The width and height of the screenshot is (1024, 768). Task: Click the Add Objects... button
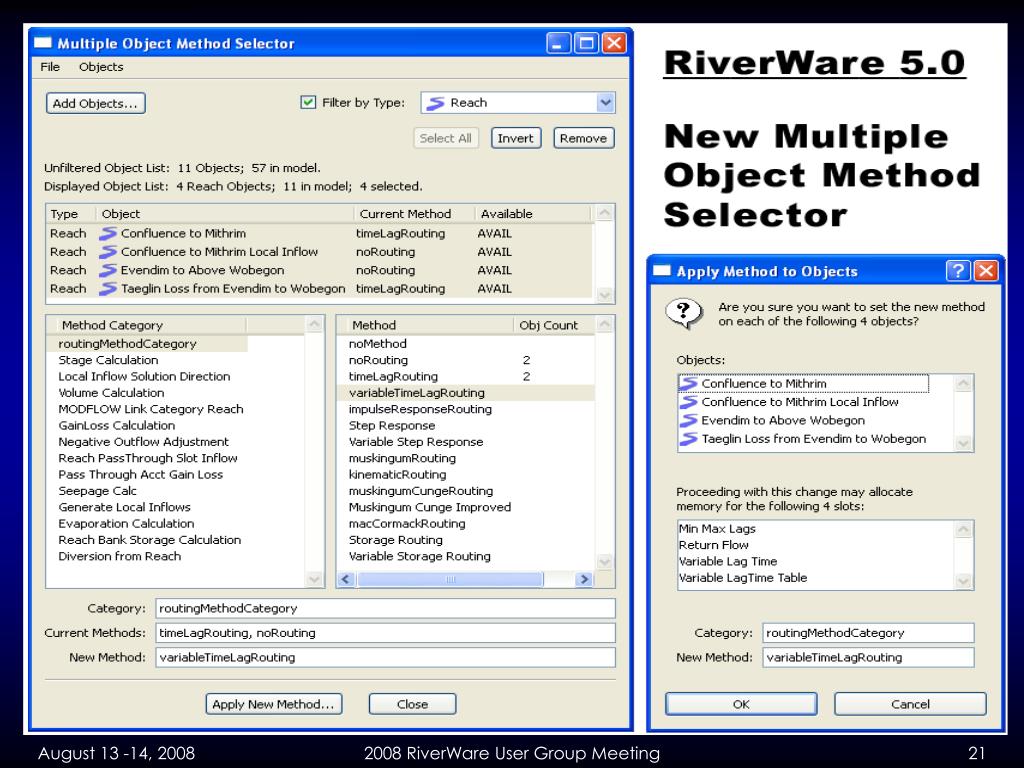coord(95,103)
